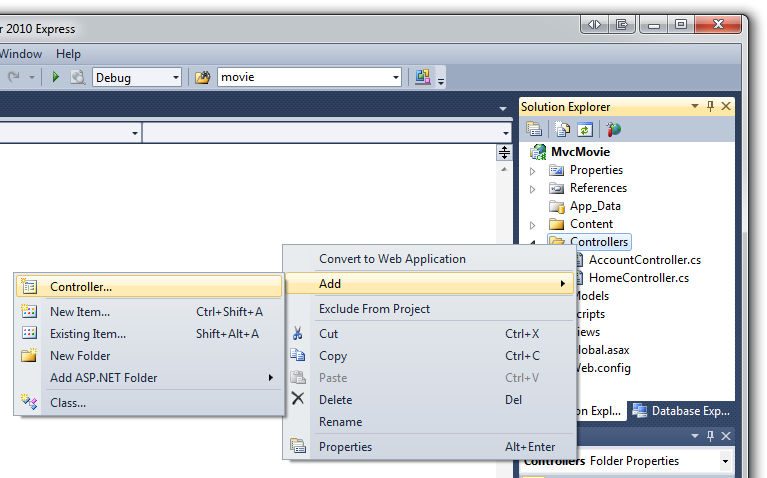Select AccountController.cs in Solution Explorer
Screen dimensions: 767x478
[644, 260]
